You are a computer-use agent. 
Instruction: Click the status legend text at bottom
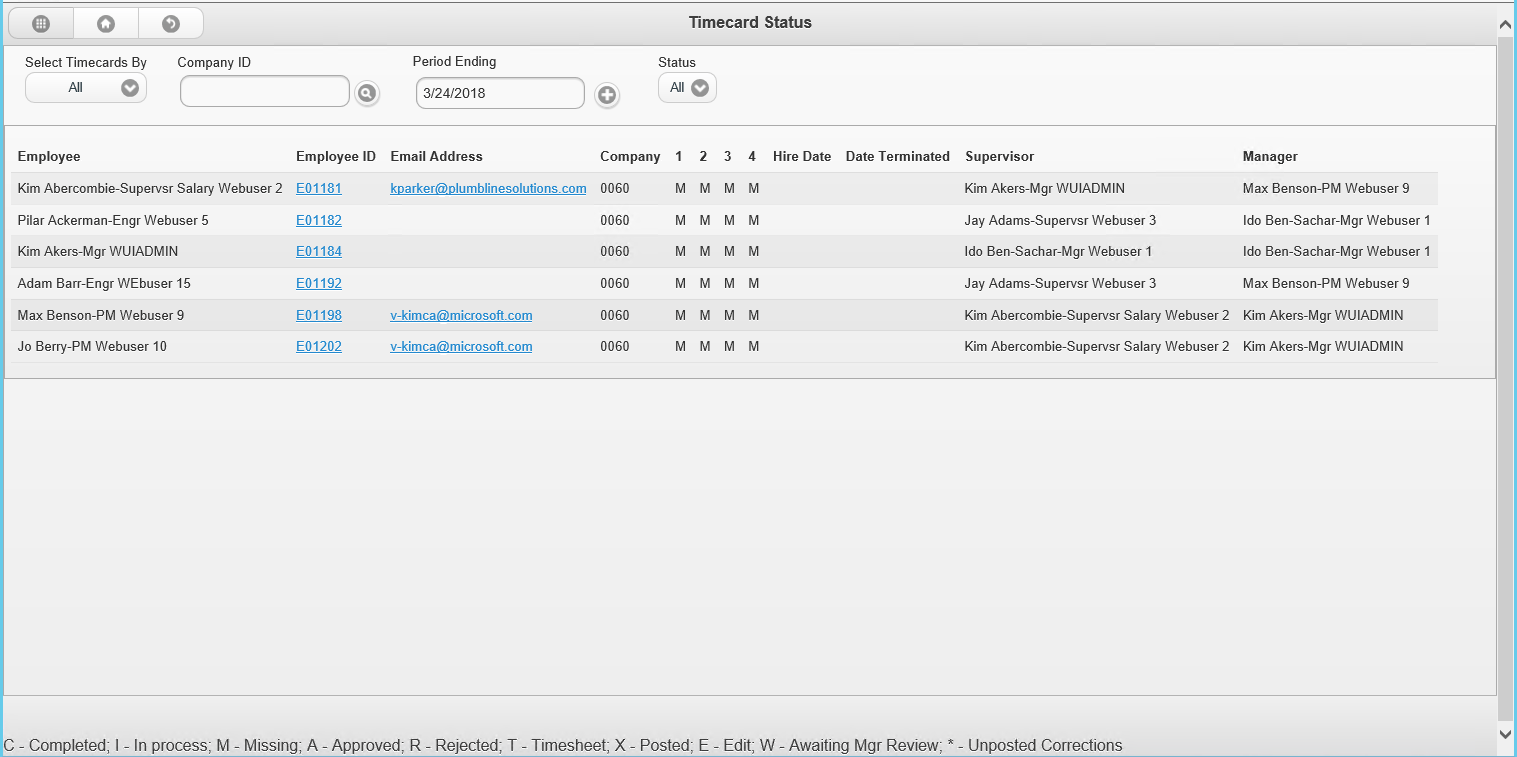click(563, 745)
